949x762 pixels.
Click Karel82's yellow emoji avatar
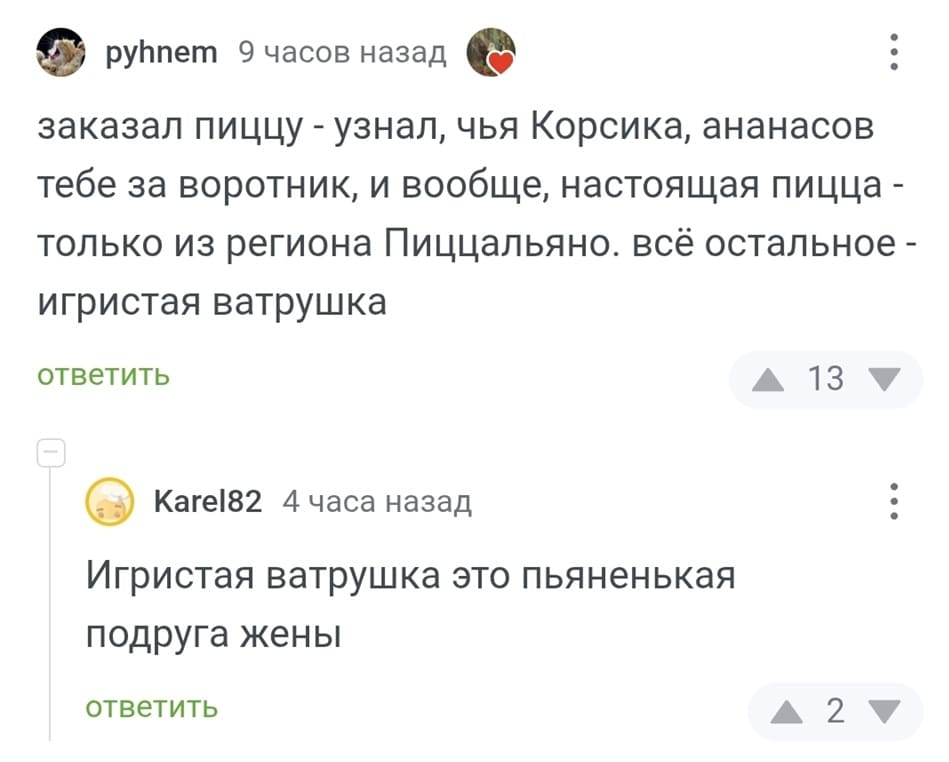click(x=110, y=502)
